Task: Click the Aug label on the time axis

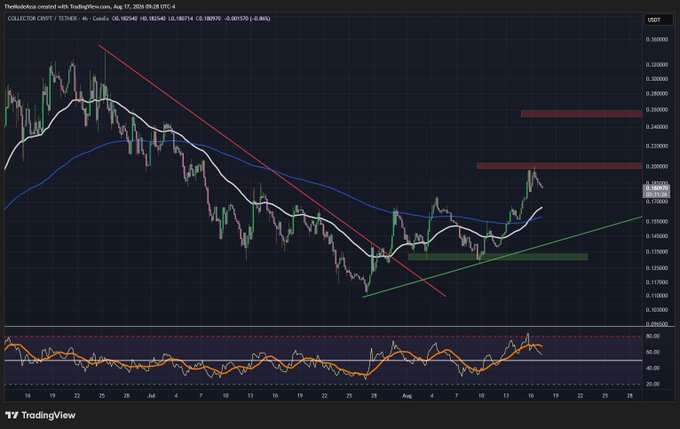Action: [x=407, y=396]
